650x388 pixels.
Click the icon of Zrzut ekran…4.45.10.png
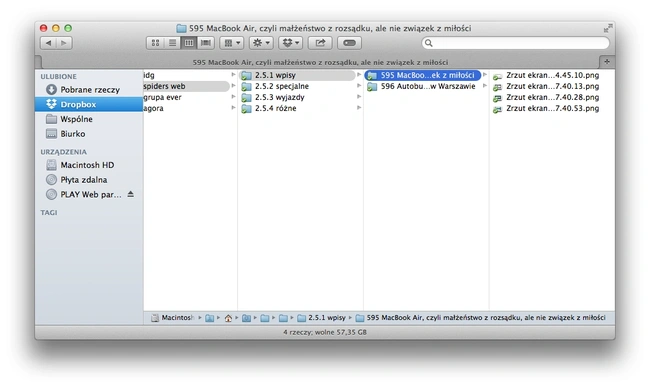coord(497,76)
